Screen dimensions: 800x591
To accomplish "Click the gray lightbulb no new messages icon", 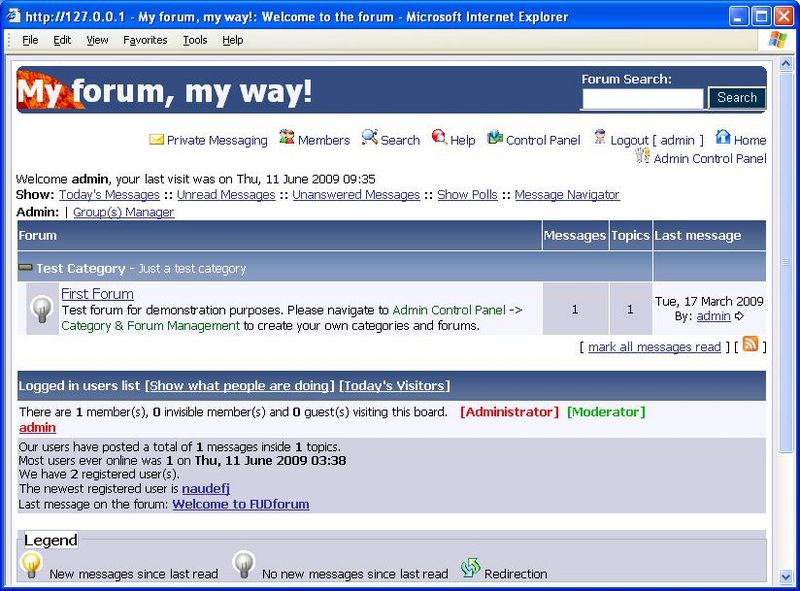I will (x=243, y=564).
